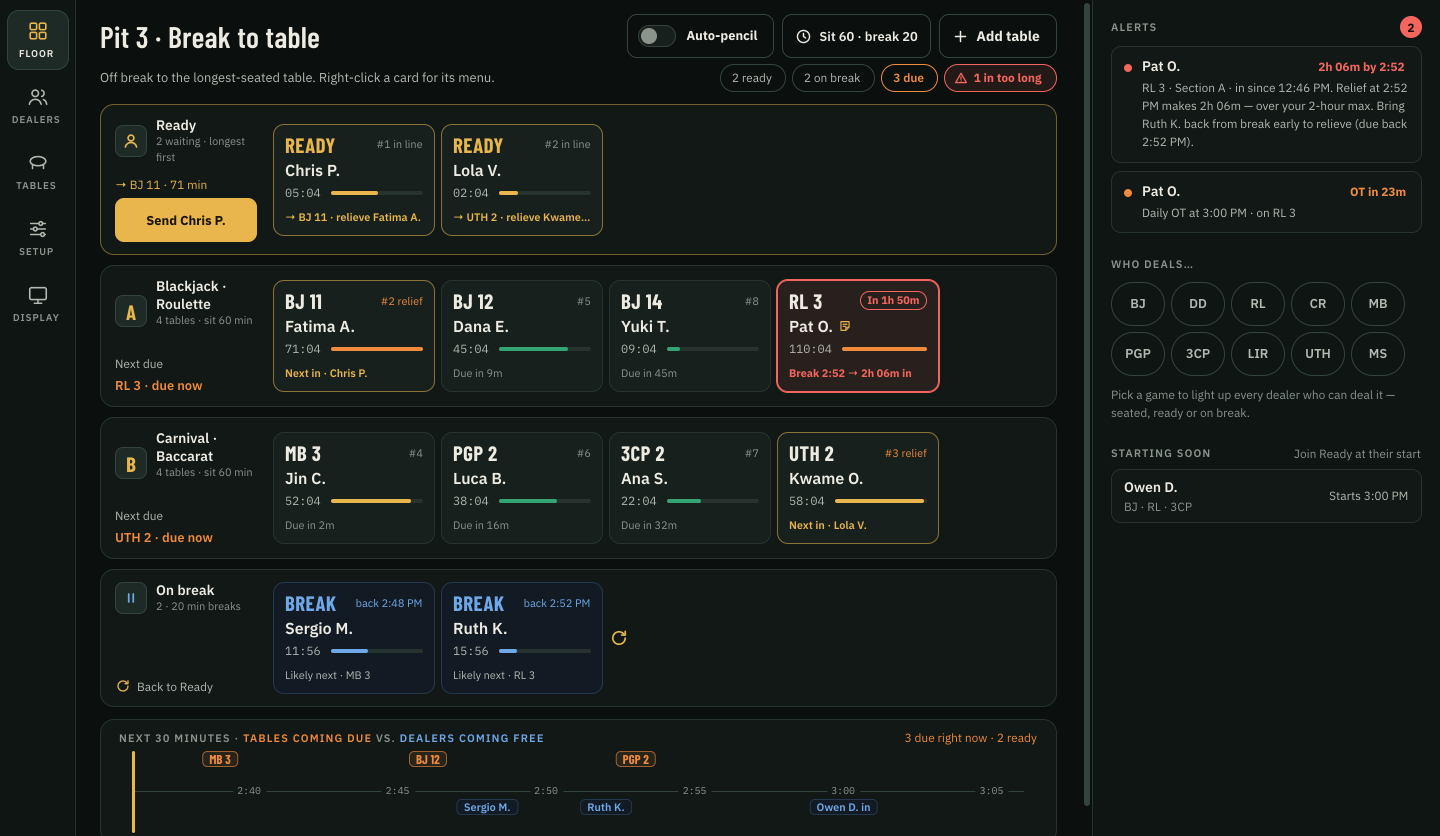Click the Add table button
The image size is (1440, 836).
pos(998,36)
